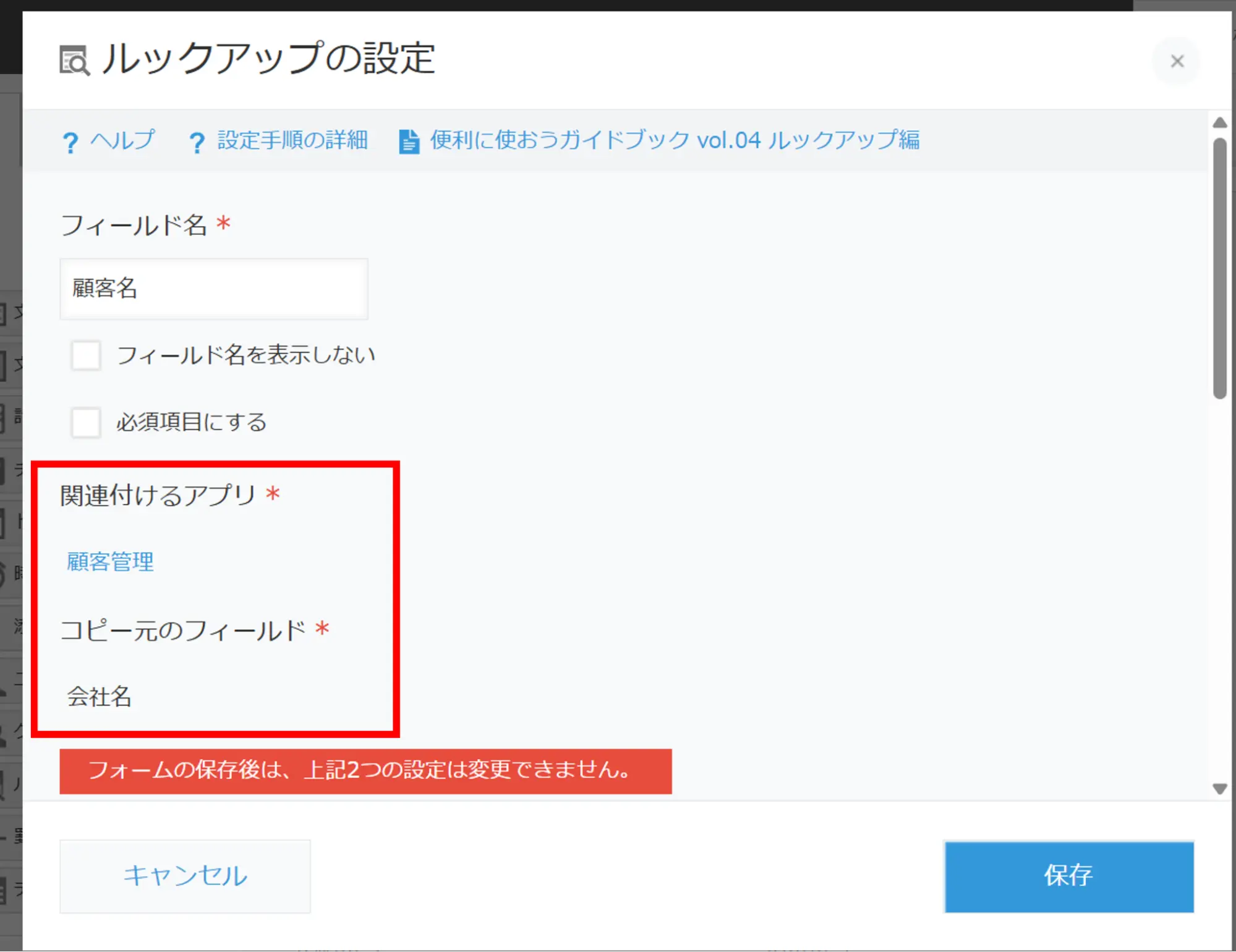The width and height of the screenshot is (1236, 952).
Task: Click the scrollbar up arrow
Action: coord(1219,122)
